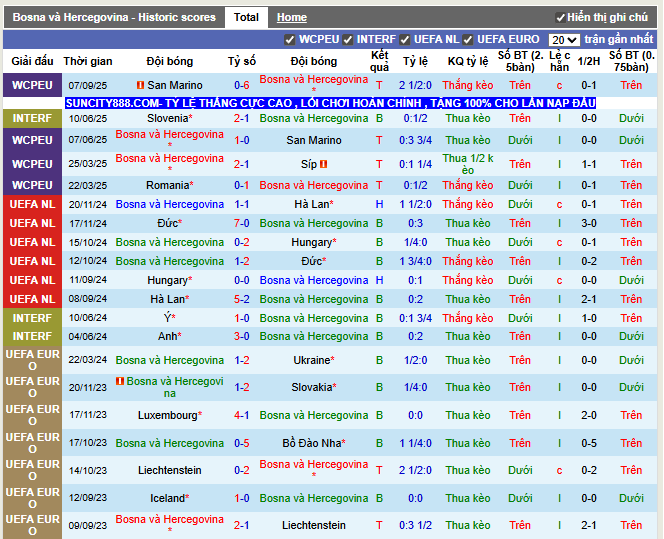This screenshot has height=539, width=664.
Task: Click the Thua 1/2 kèo result on Síp row
Action: click(468, 164)
